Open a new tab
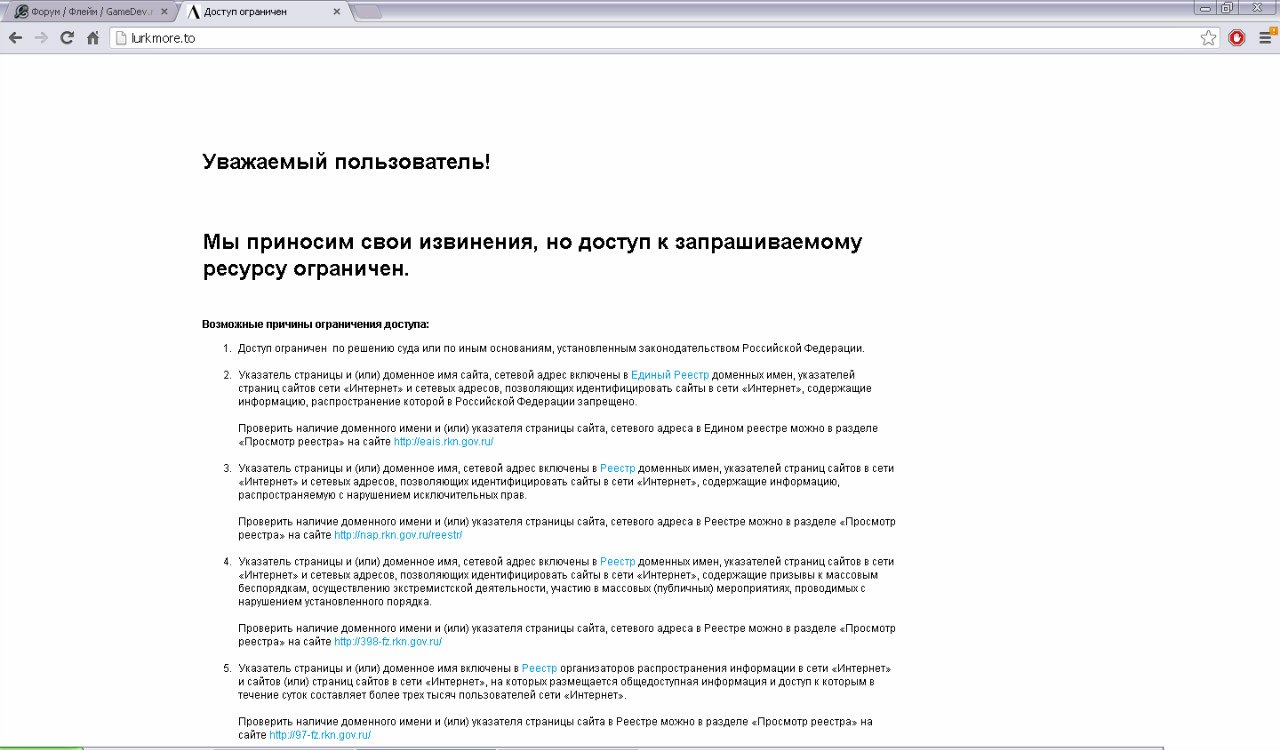The image size is (1280, 750). 367,12
